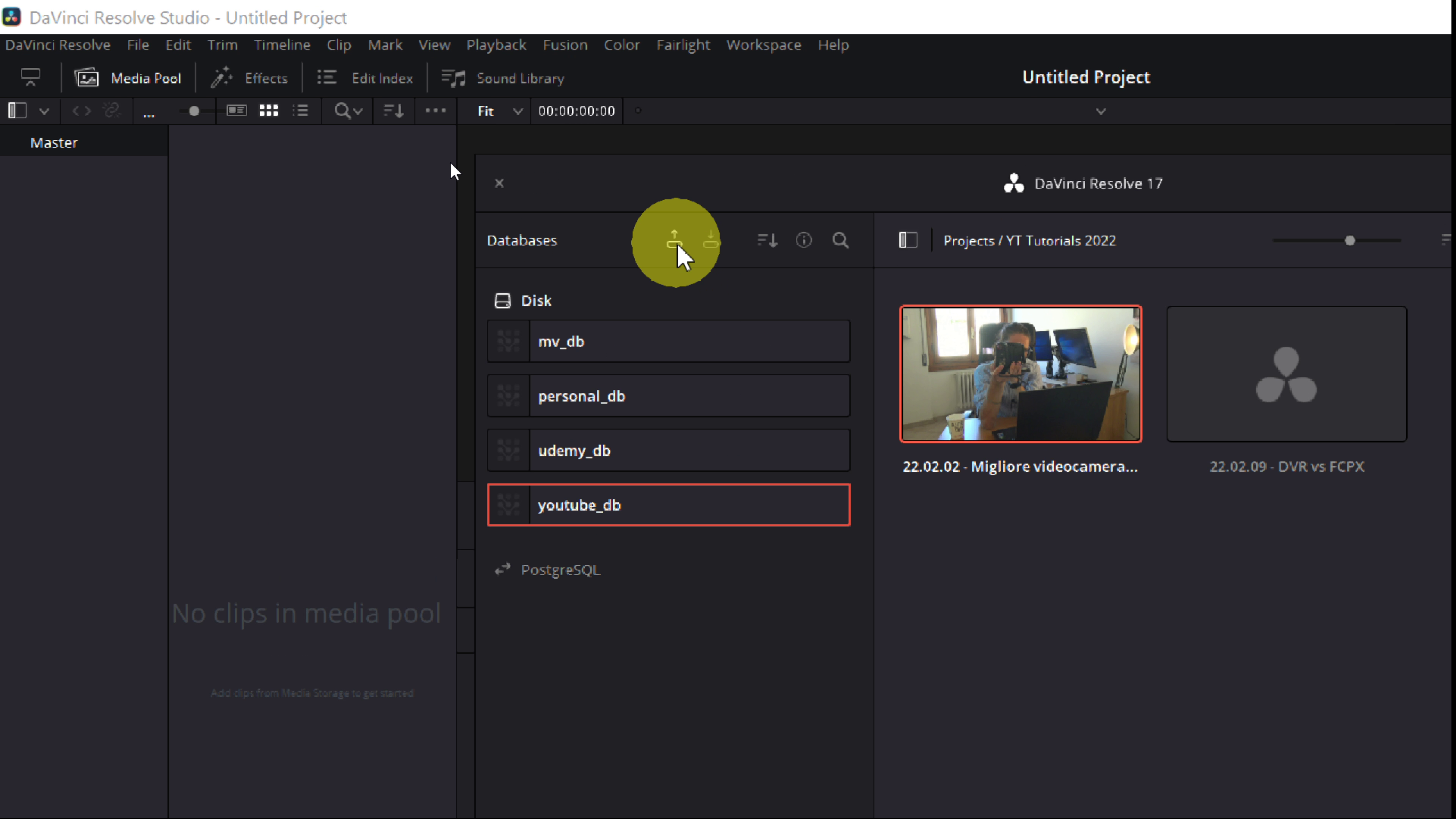Open the media pool three-dot options menu

[435, 111]
